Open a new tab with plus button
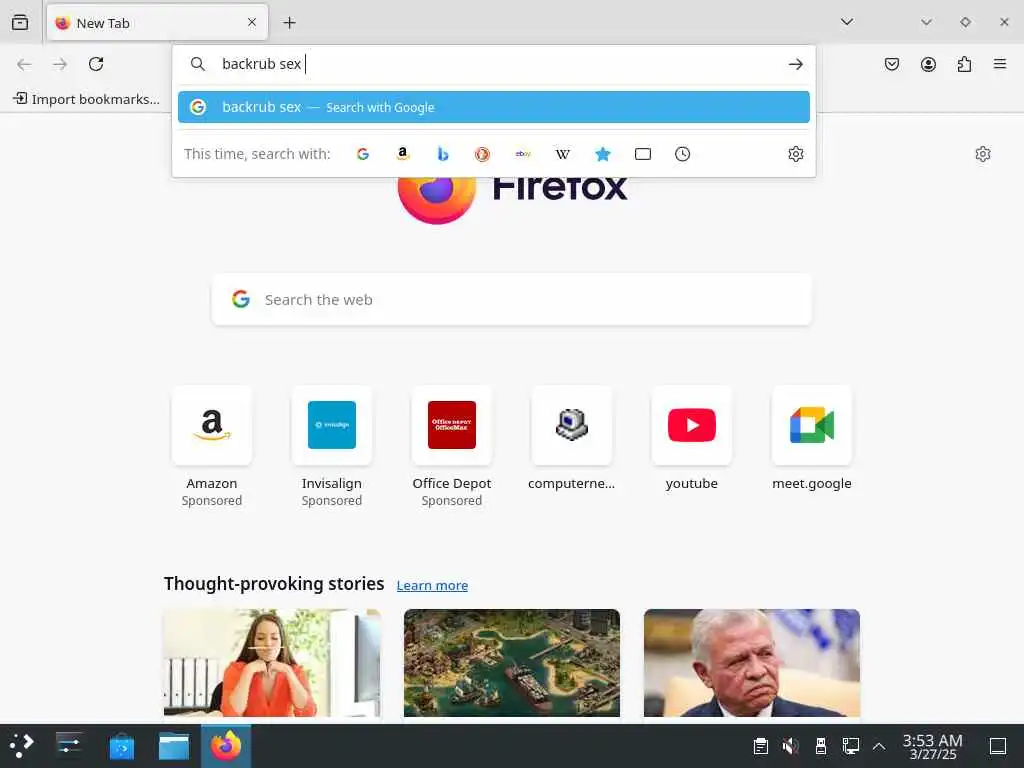The width and height of the screenshot is (1024, 768). tap(289, 23)
